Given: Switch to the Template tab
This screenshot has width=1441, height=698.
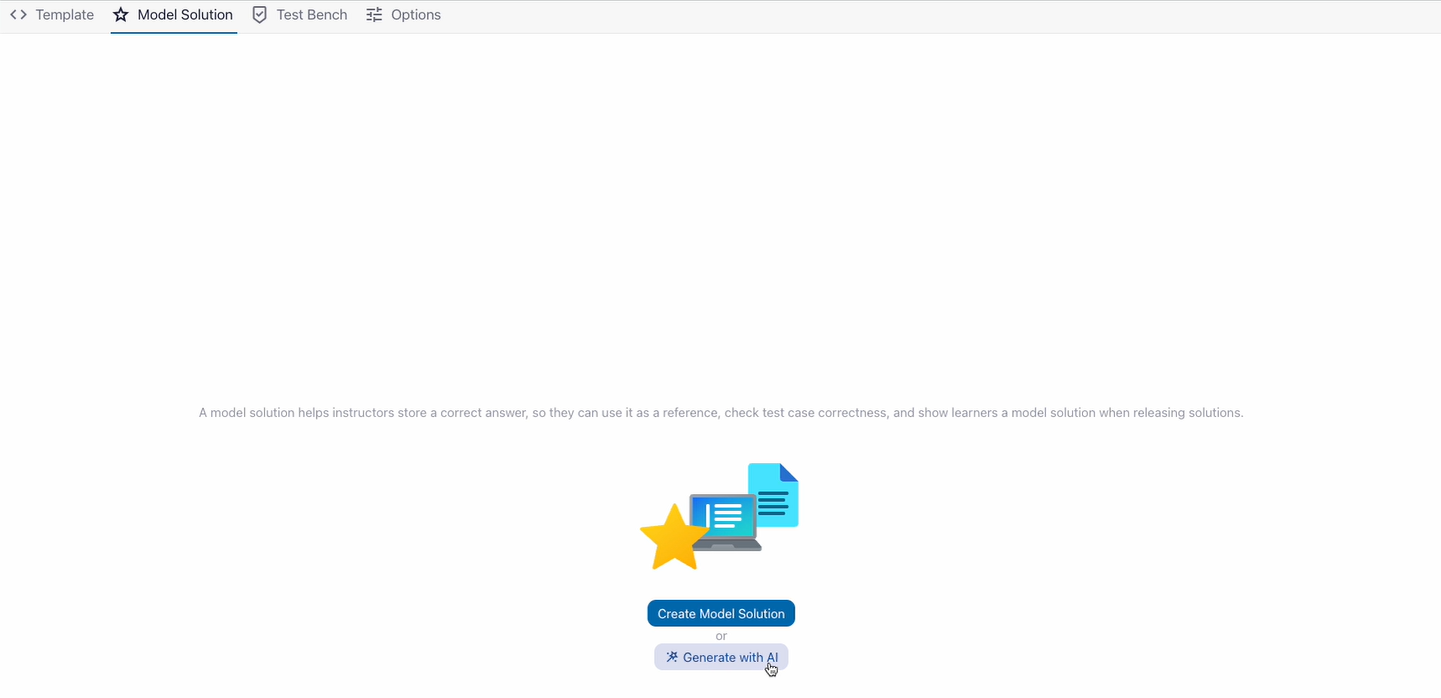Looking at the screenshot, I should click(64, 14).
